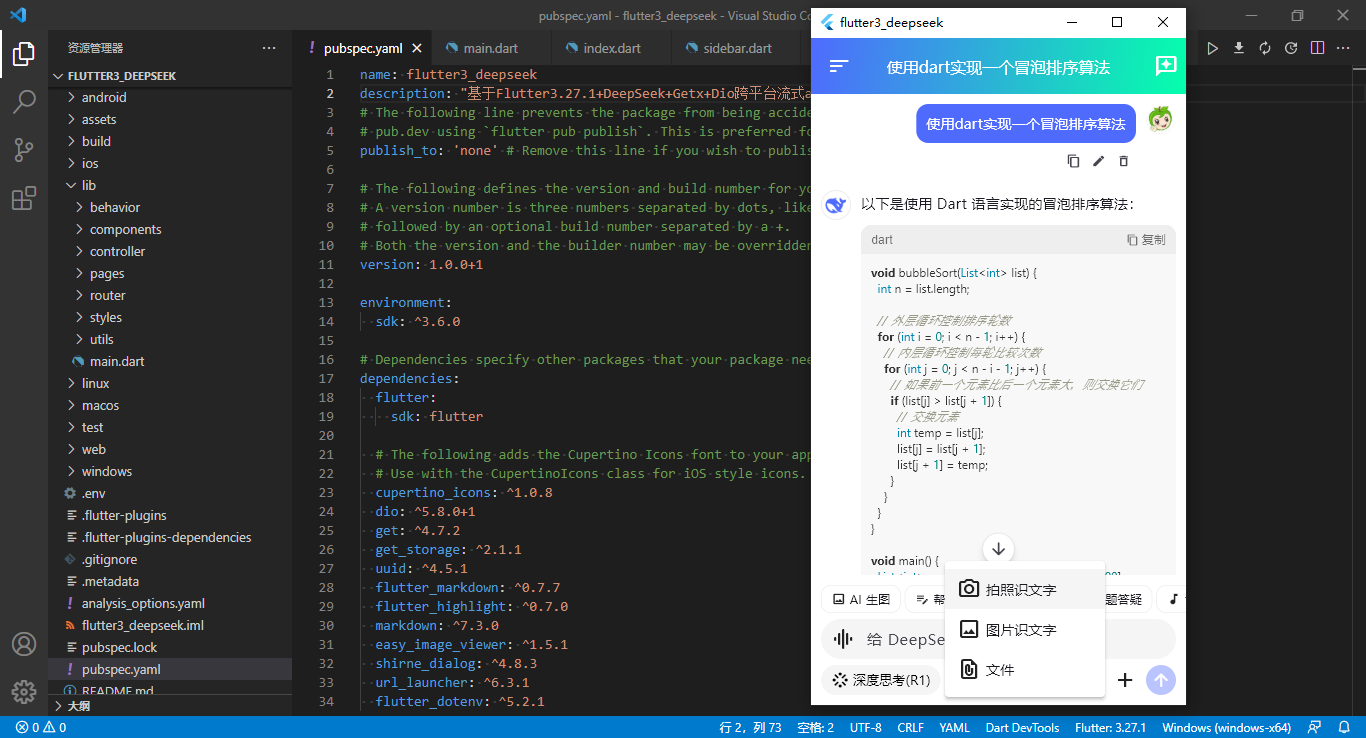Click the split editor icon in toolbar

coord(1318,48)
